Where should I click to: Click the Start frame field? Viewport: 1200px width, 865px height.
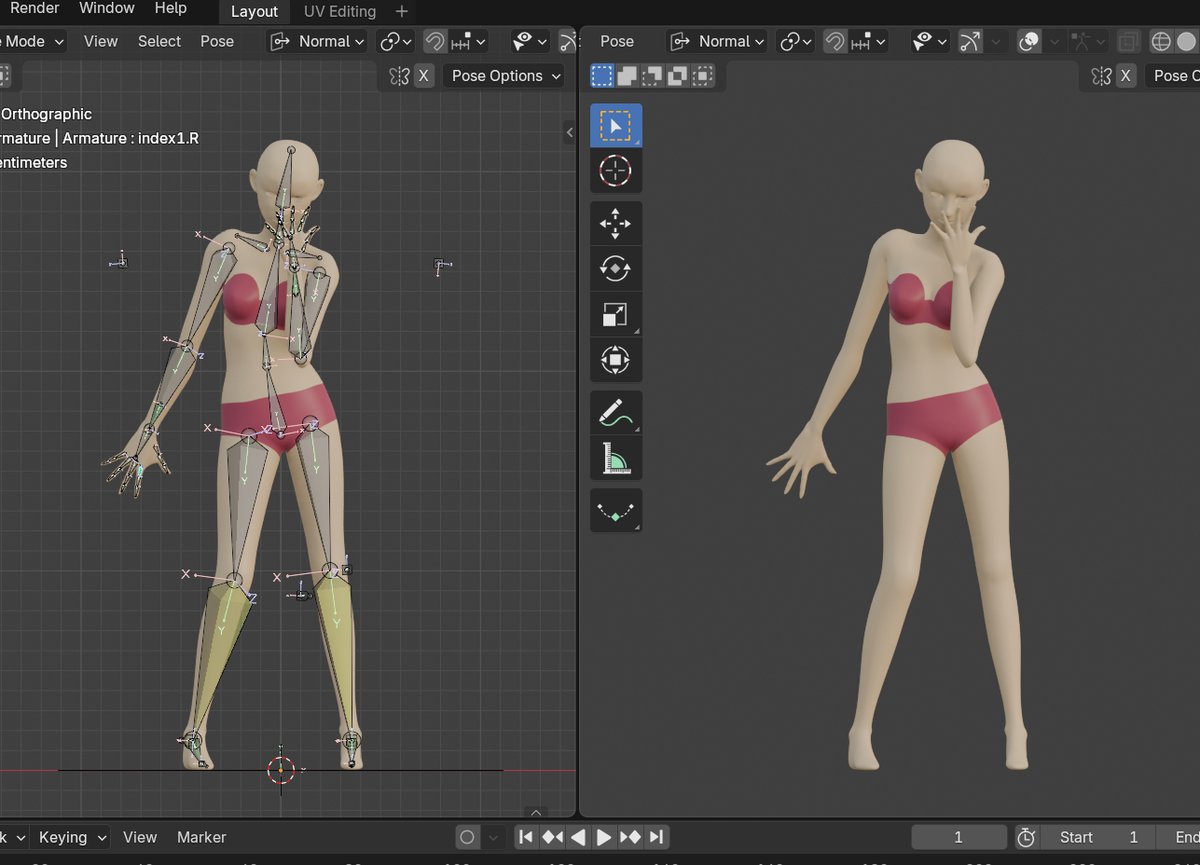click(1096, 837)
